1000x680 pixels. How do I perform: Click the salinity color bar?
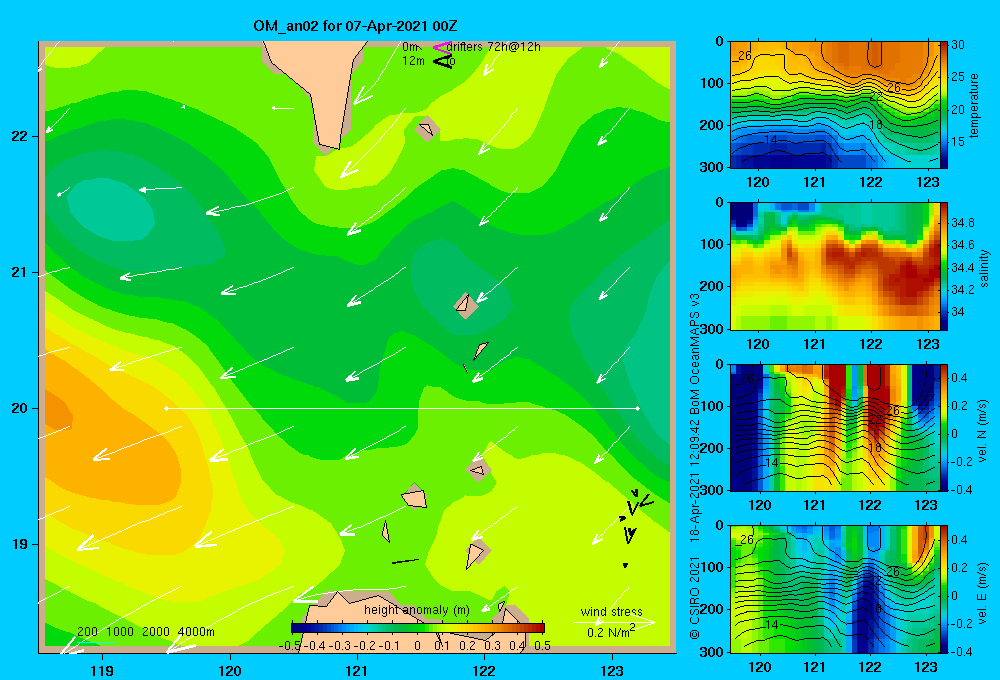(944, 266)
